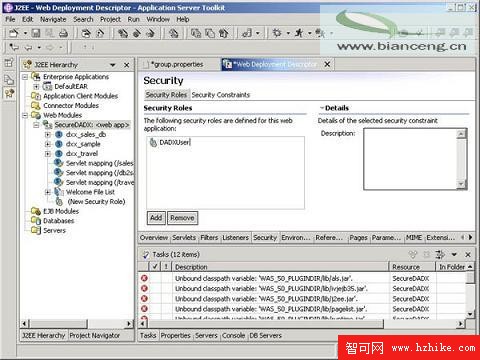Click the running man launch icon
480x360 pixels.
(299, 33)
